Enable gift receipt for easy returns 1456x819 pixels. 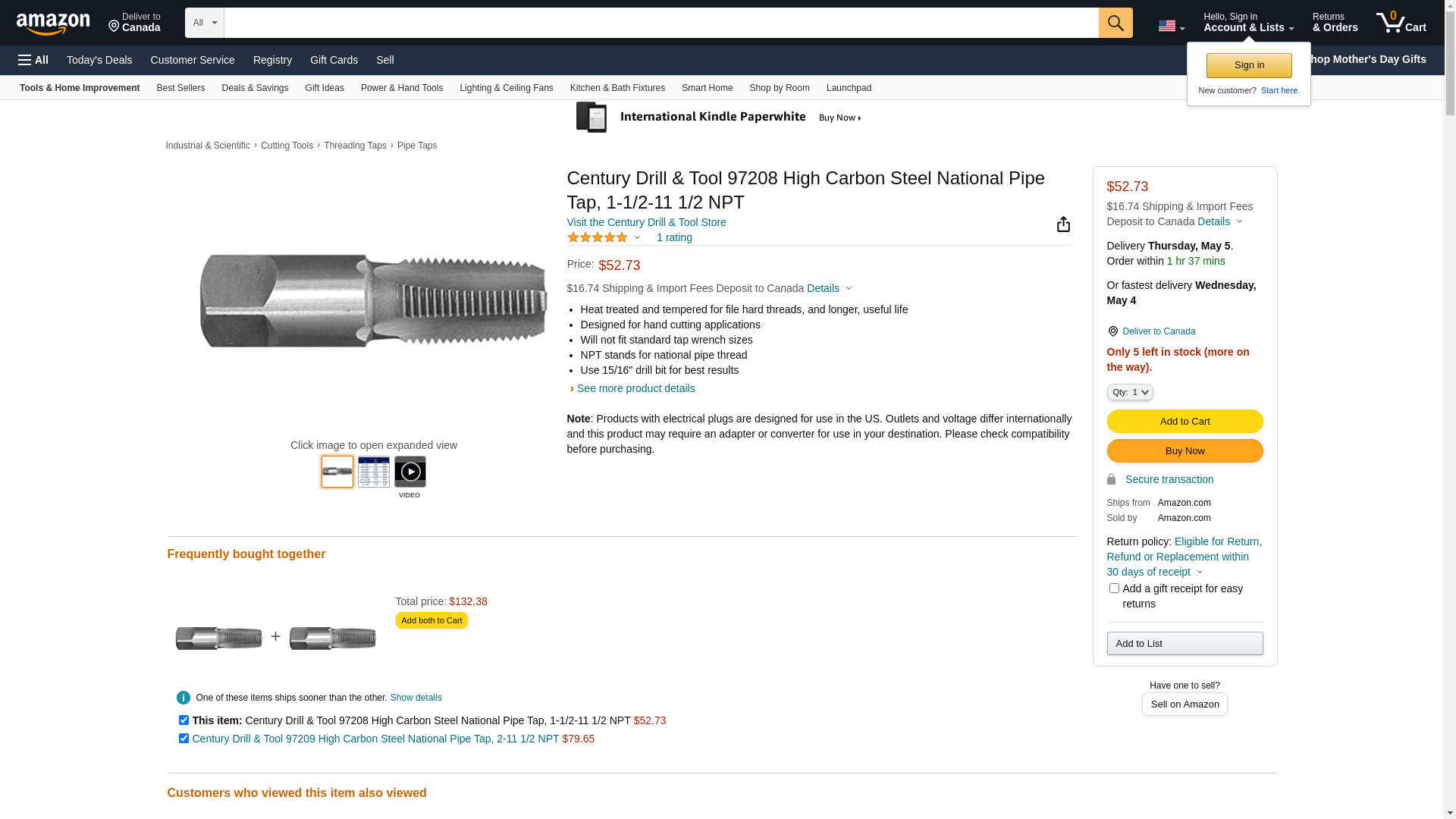[x=1114, y=588]
